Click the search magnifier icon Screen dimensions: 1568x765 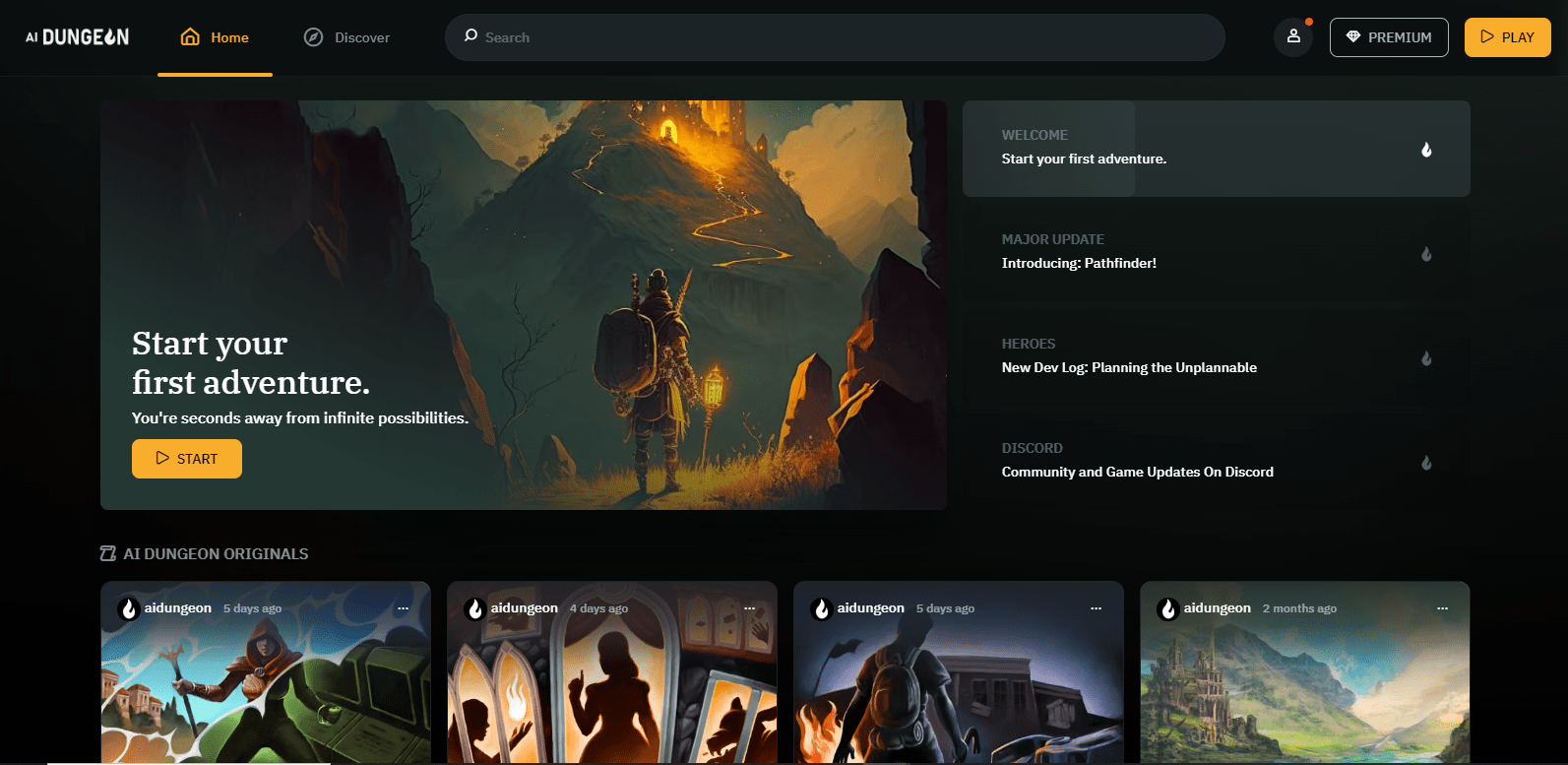(x=470, y=35)
